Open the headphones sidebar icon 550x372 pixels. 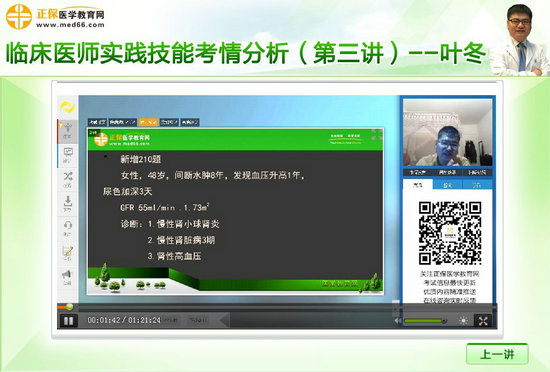[68, 228]
